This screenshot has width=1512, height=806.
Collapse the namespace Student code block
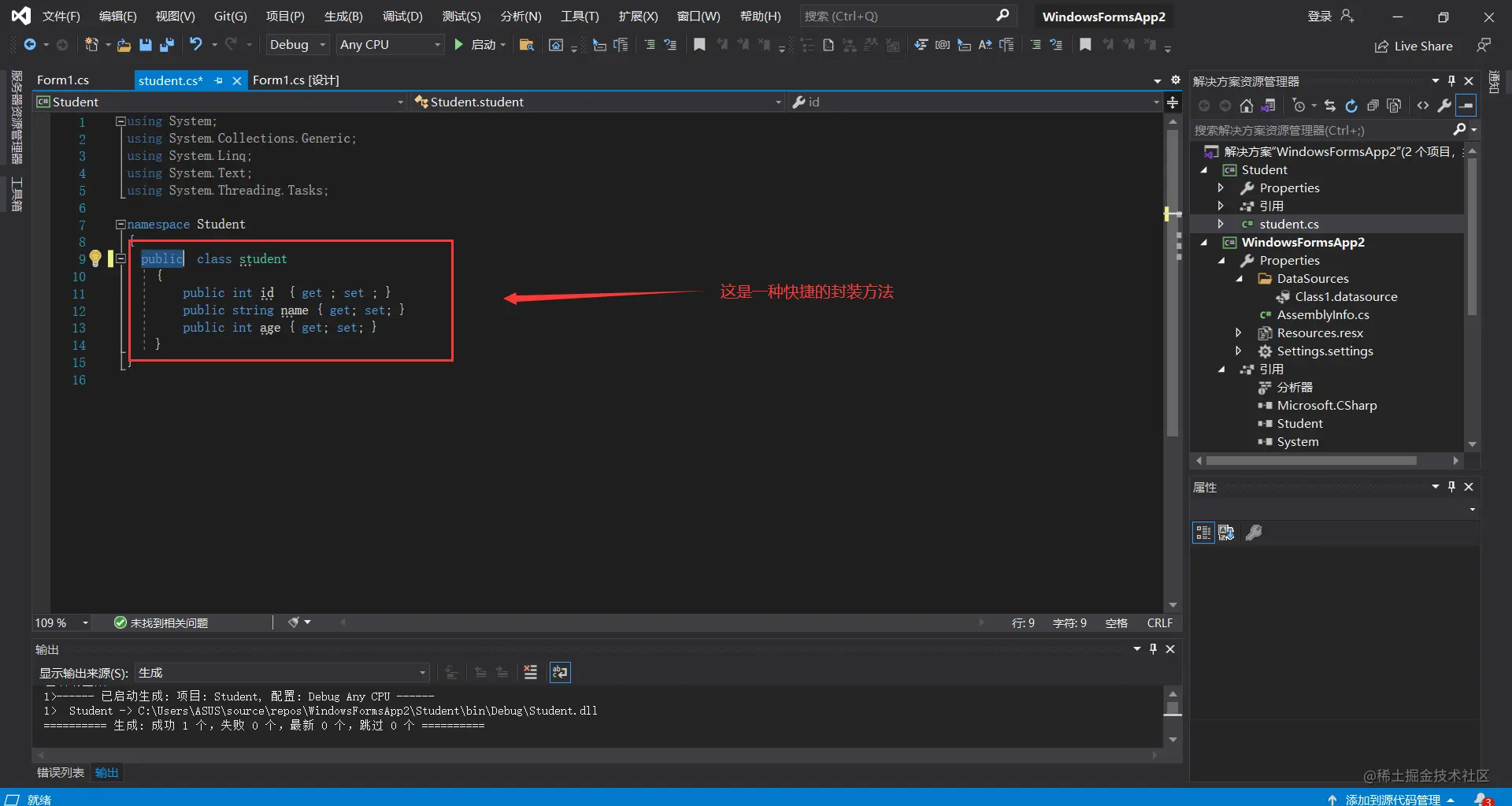(x=120, y=225)
